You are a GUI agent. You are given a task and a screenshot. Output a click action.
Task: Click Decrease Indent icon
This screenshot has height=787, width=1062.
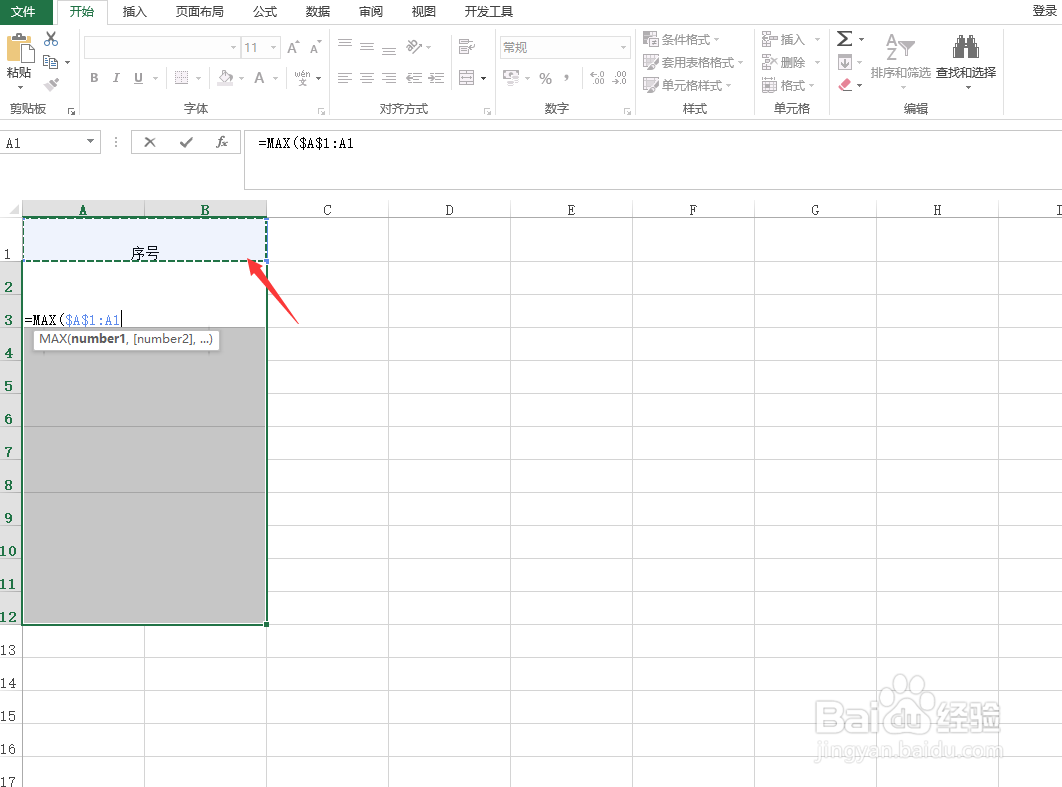point(414,78)
